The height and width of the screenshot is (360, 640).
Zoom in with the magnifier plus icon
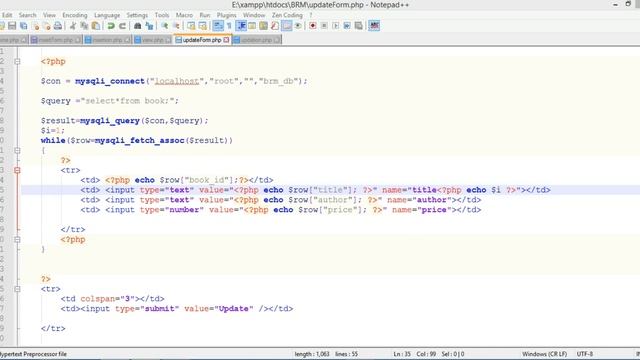pyautogui.click(x=165, y=26)
